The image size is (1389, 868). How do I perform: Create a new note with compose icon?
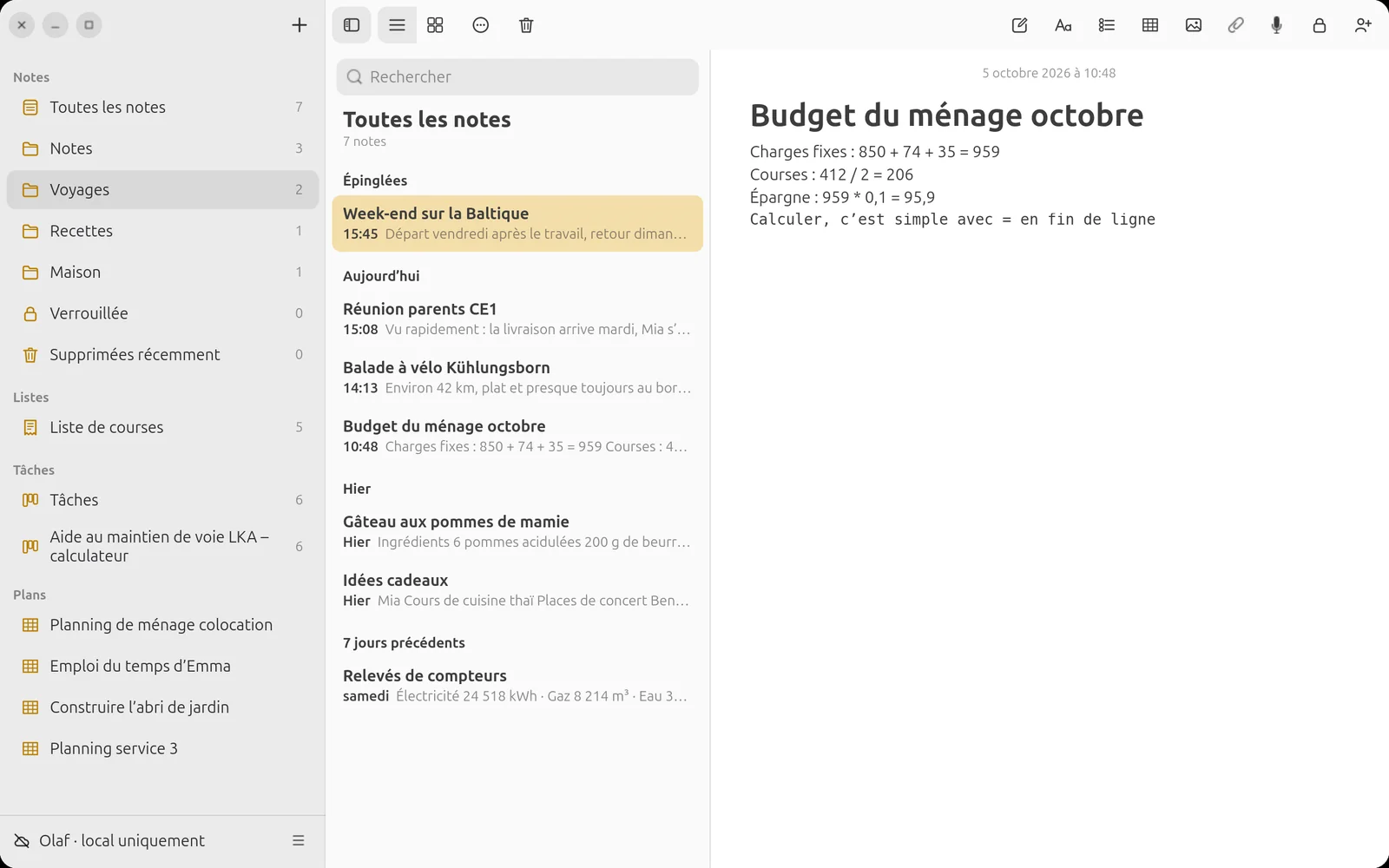pyautogui.click(x=1020, y=25)
